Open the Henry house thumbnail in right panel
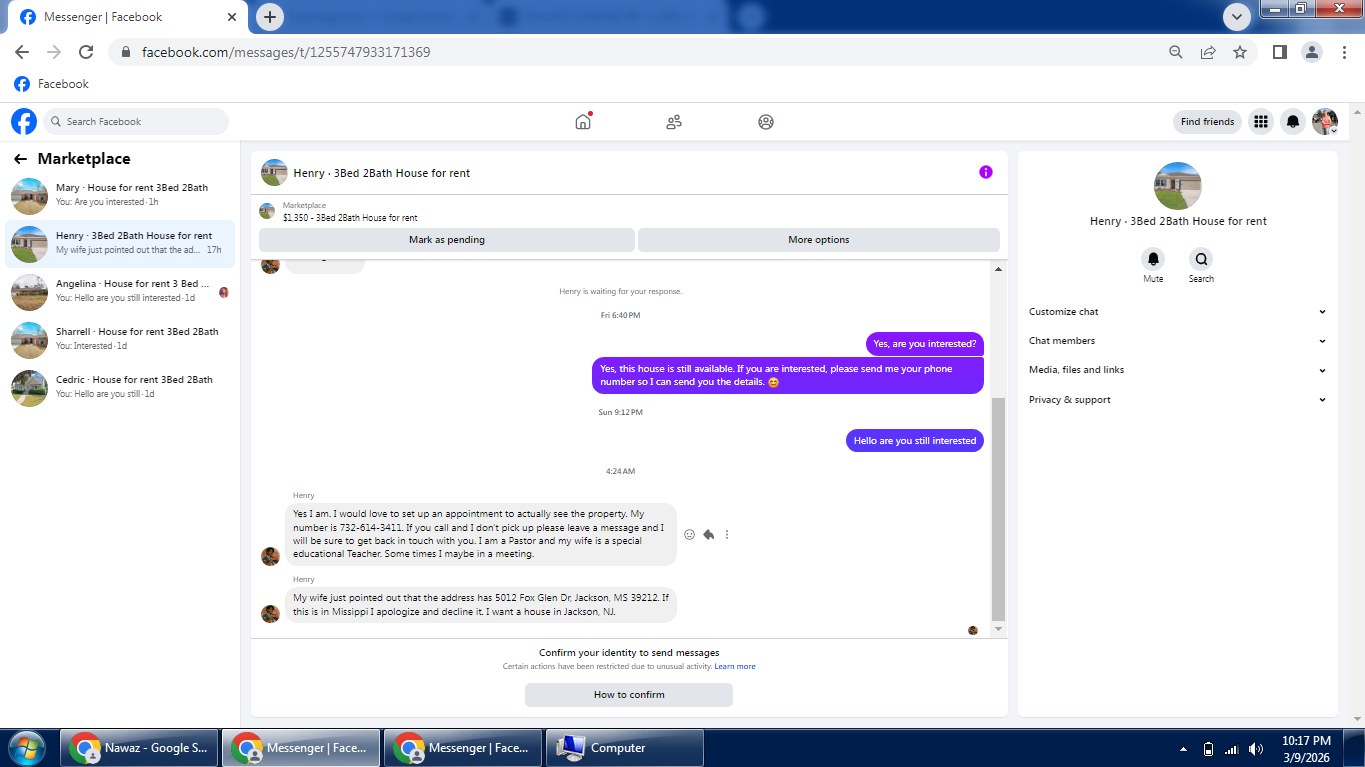The image size is (1365, 767). tap(1177, 186)
